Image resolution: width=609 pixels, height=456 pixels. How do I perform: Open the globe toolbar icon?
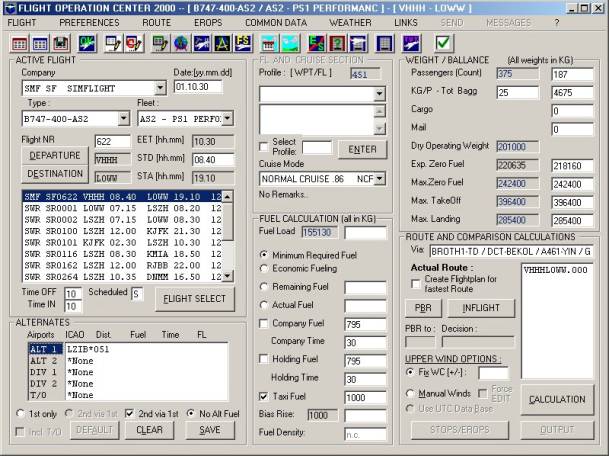coord(181,44)
